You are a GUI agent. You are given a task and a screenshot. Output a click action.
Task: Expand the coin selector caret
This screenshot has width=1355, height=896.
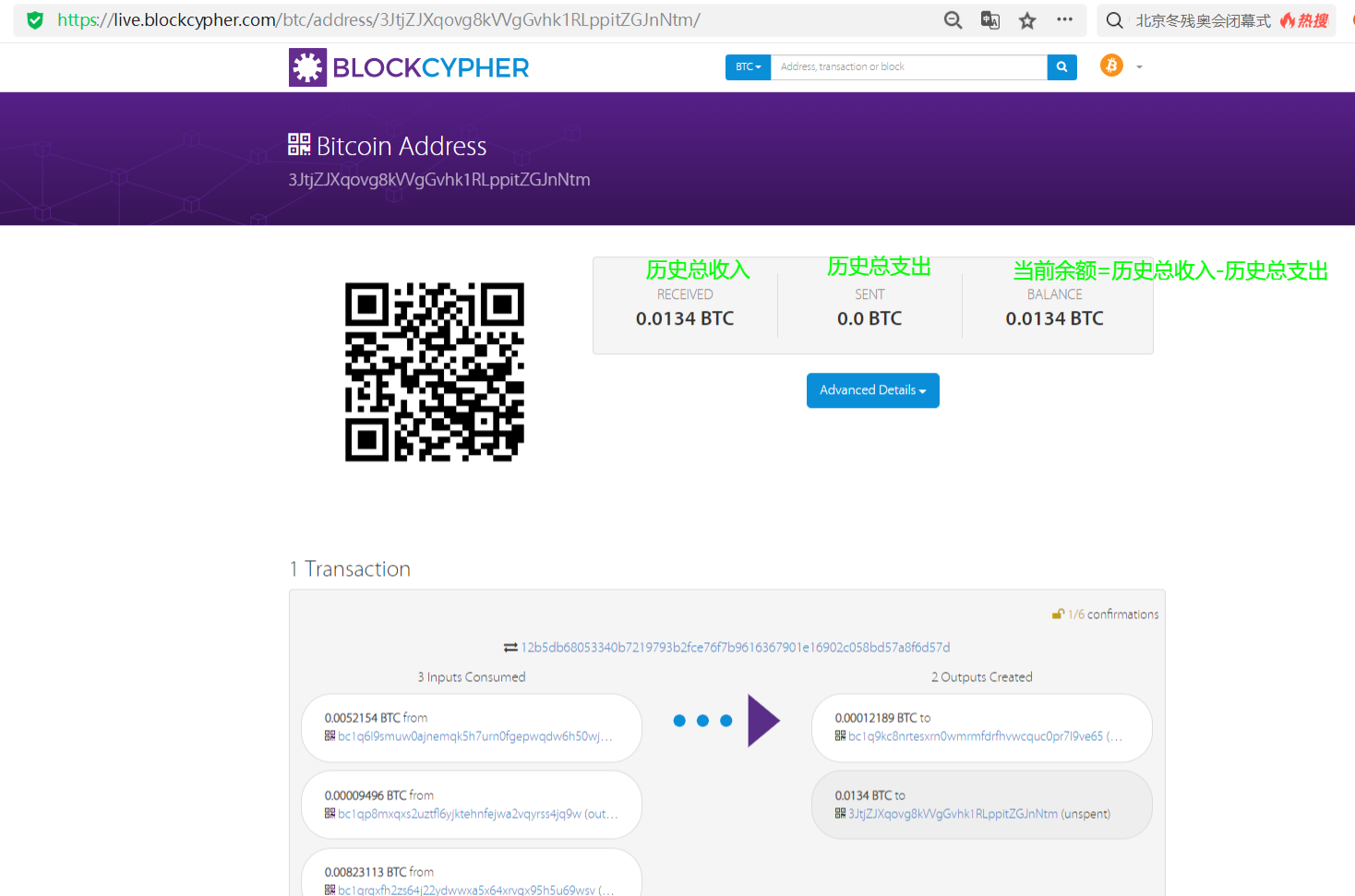pos(1139,66)
